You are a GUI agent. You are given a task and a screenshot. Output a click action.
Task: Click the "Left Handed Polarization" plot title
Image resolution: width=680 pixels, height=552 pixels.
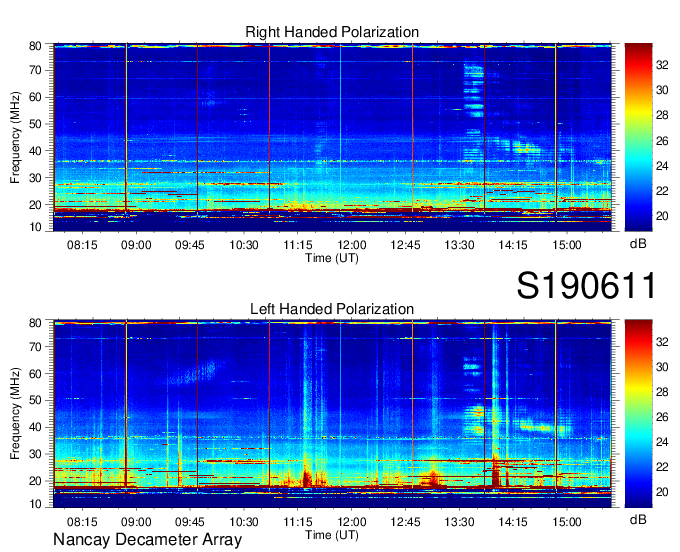tap(332, 309)
